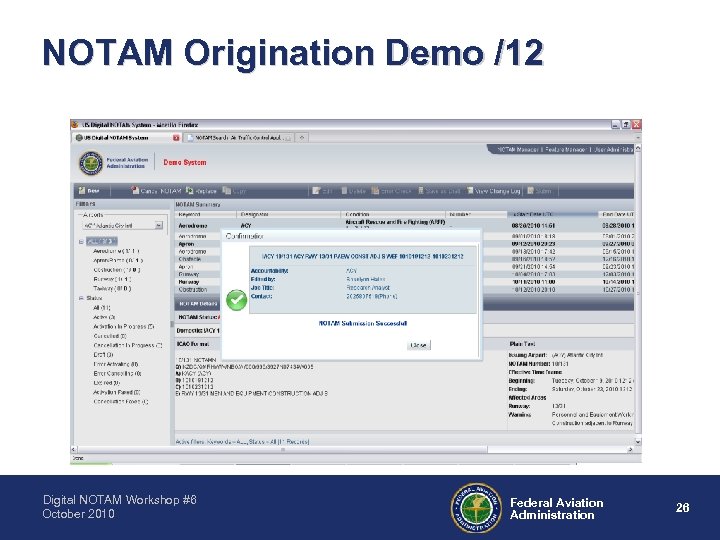The height and width of the screenshot is (540, 720).
Task: Click the horizontal scrollbar left arrow
Action: (73, 449)
